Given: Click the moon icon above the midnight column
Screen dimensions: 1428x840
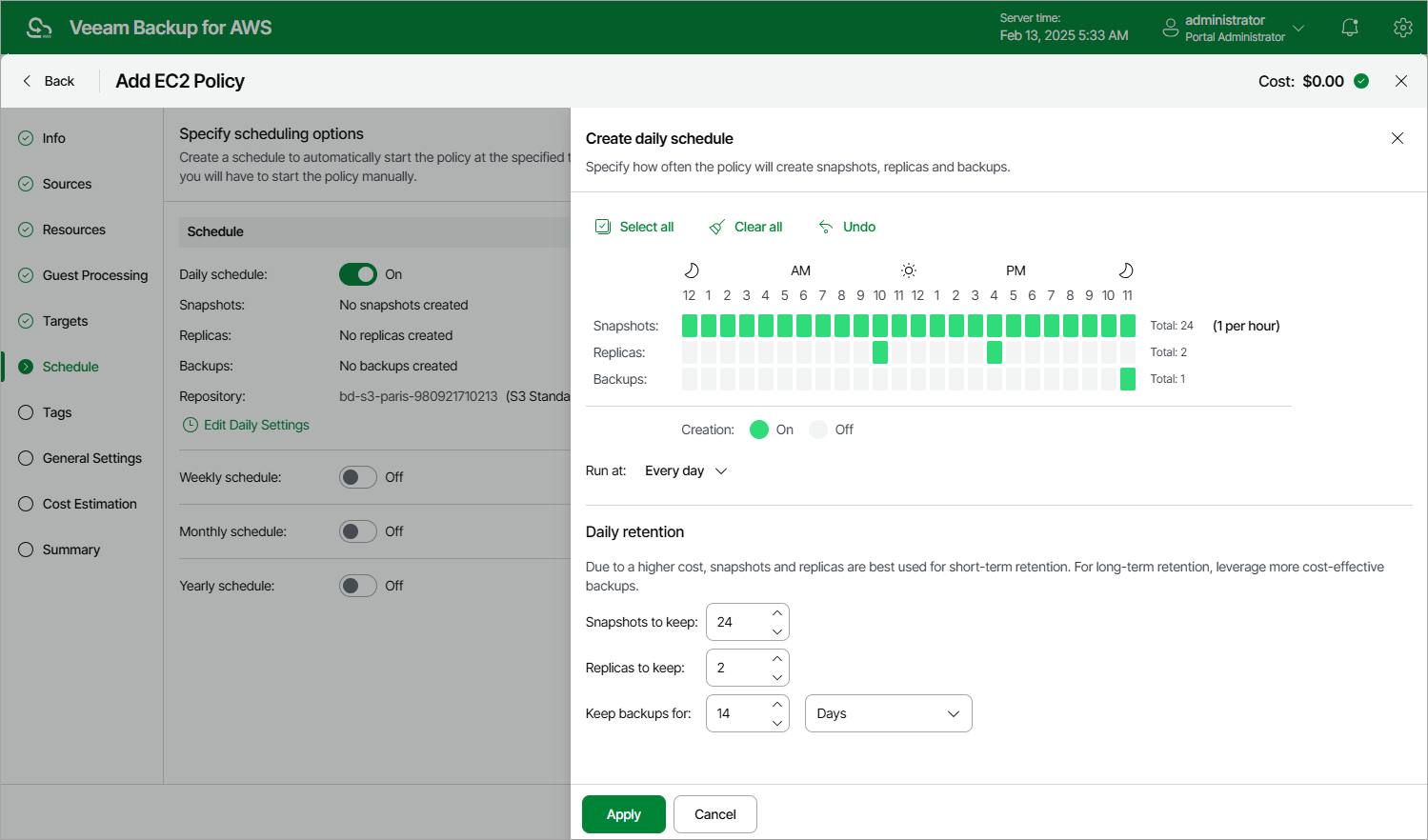Looking at the screenshot, I should tap(692, 270).
